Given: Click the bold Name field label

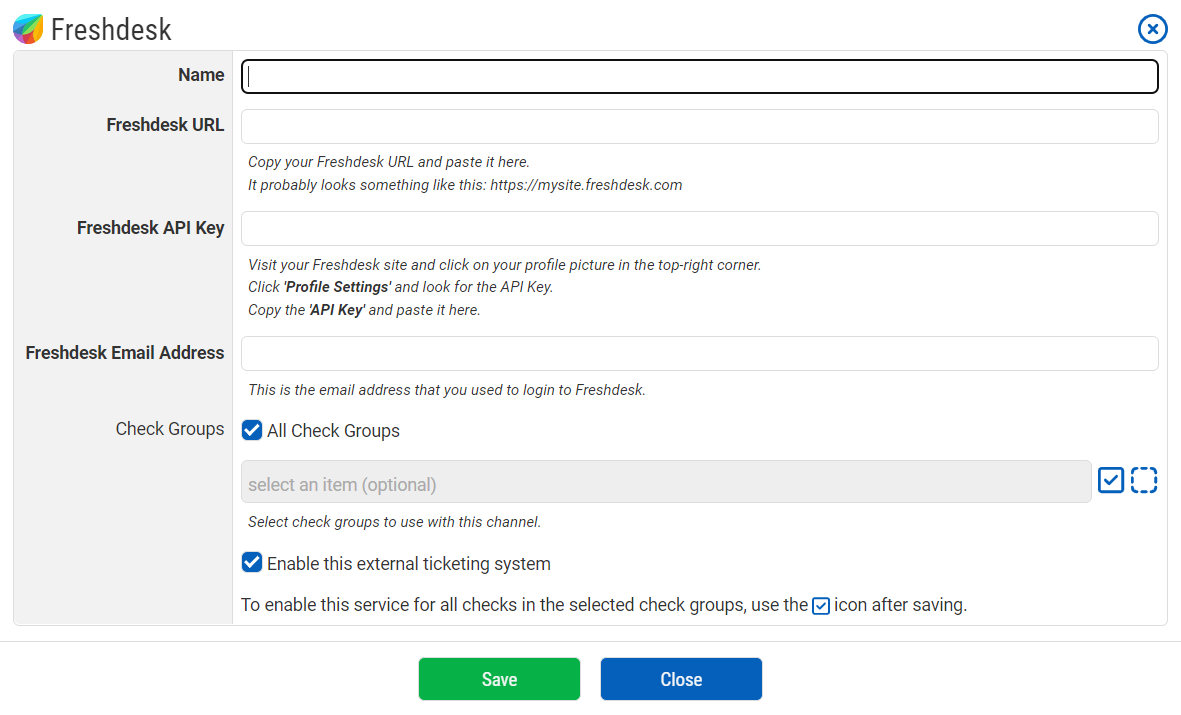Looking at the screenshot, I should [201, 75].
